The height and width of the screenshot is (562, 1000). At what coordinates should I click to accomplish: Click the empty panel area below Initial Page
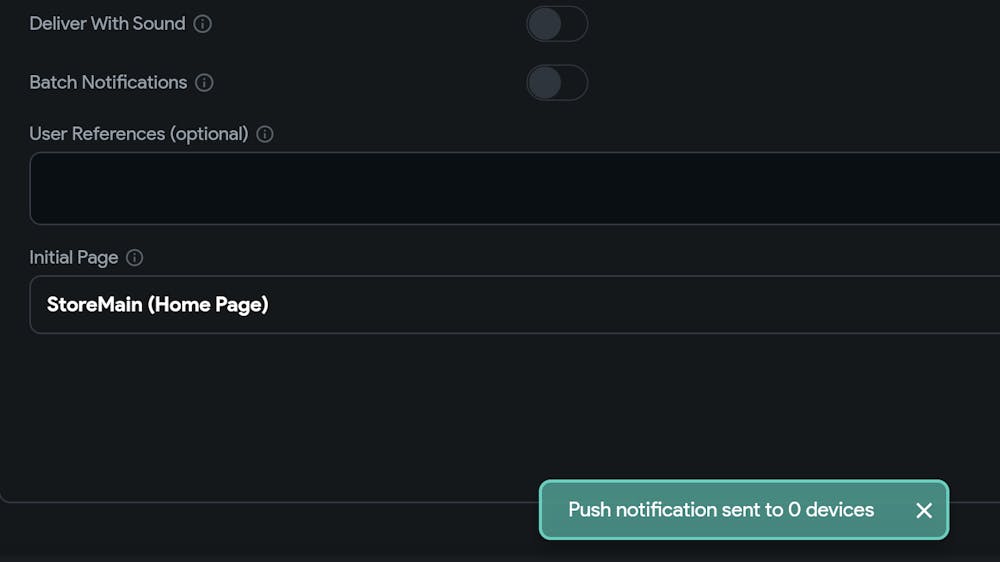(x=300, y=420)
